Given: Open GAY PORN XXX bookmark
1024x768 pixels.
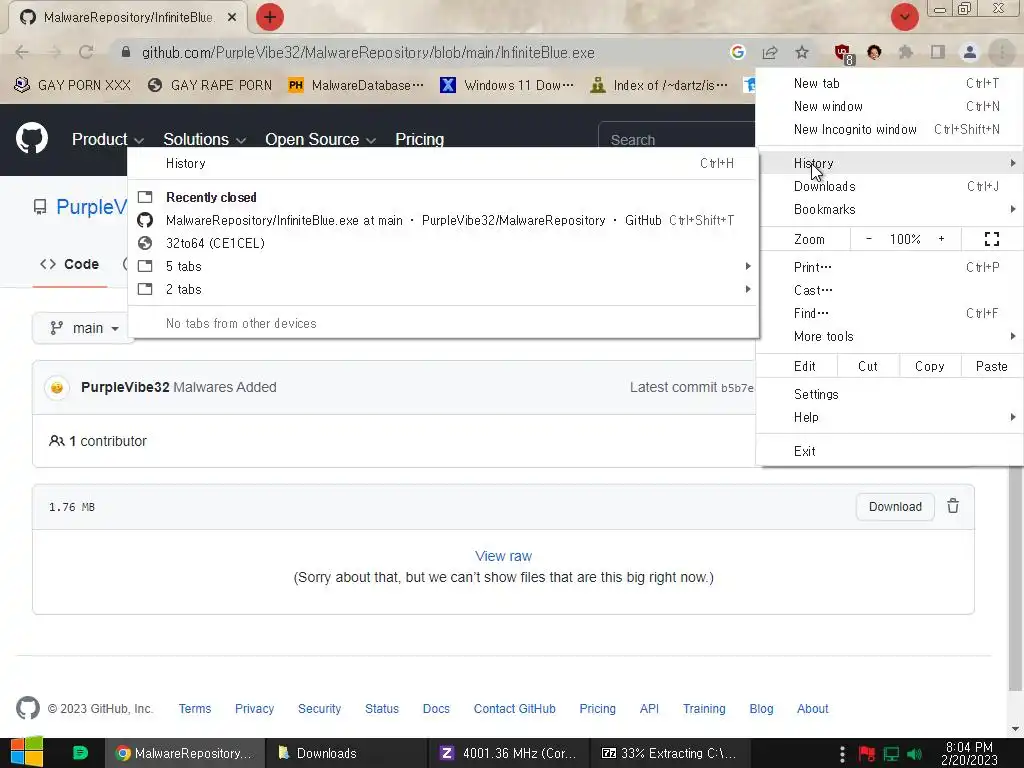Looking at the screenshot, I should pos(72,85).
